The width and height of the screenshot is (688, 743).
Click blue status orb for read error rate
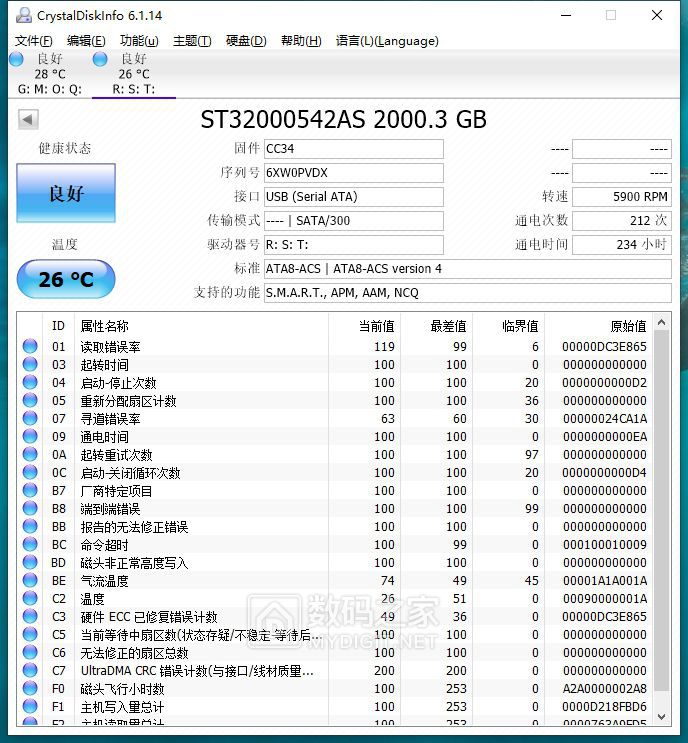coord(30,347)
